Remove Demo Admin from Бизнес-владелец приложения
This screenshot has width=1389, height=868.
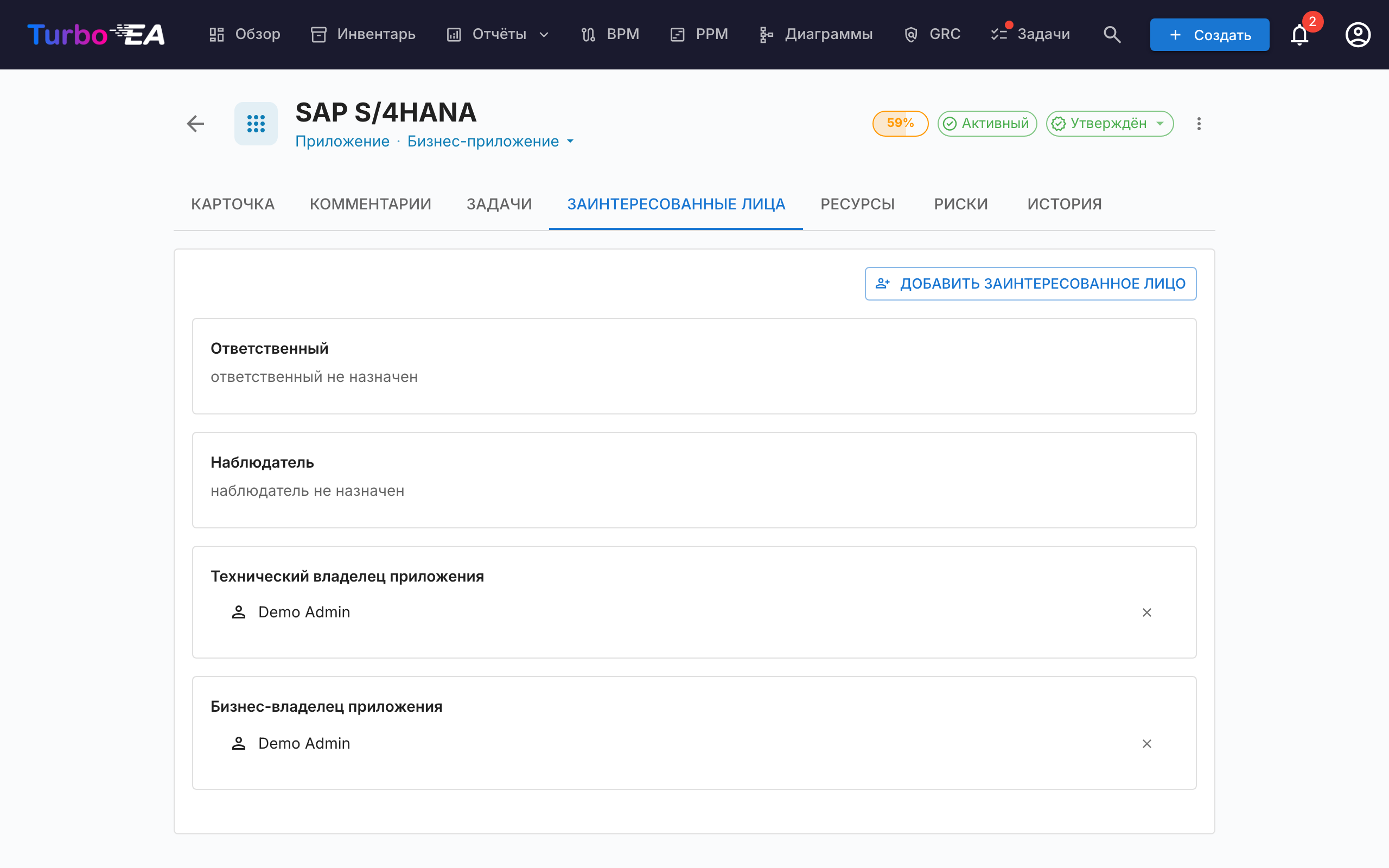coord(1146,743)
